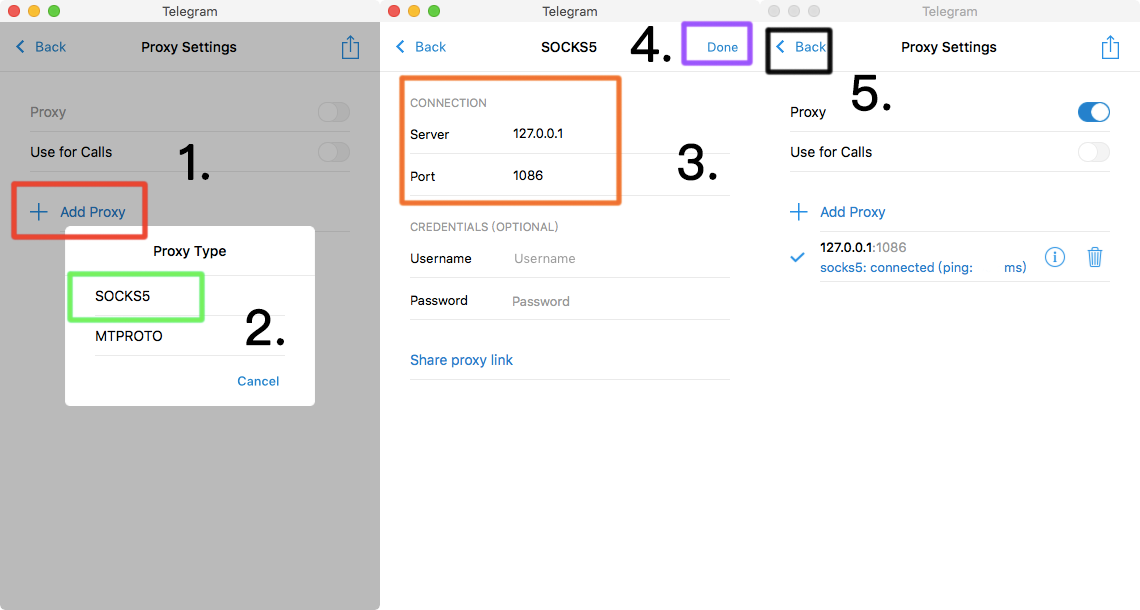Click the plus icon next to Add Proxy in right window

(x=798, y=212)
